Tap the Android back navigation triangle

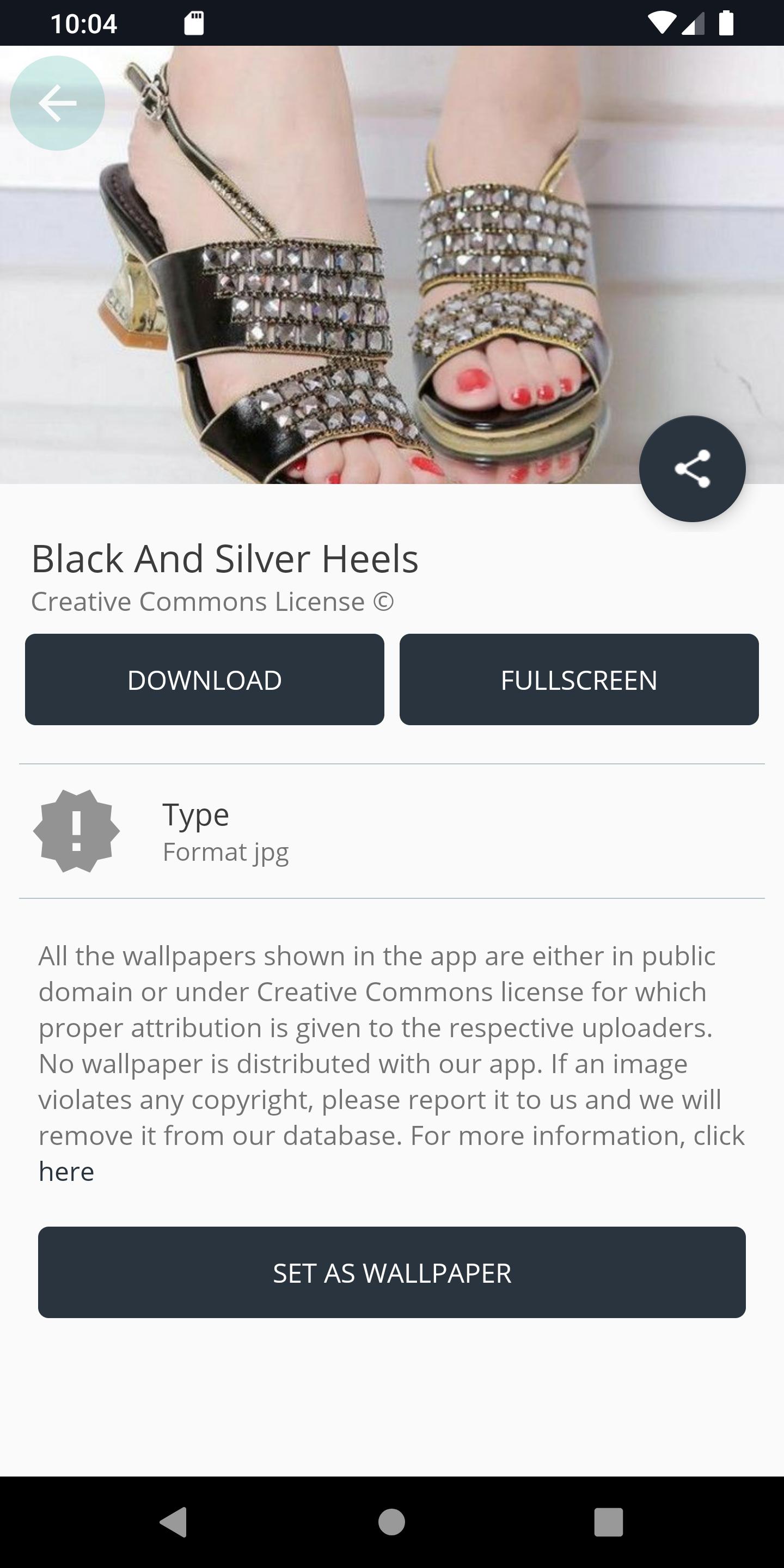pyautogui.click(x=174, y=1522)
